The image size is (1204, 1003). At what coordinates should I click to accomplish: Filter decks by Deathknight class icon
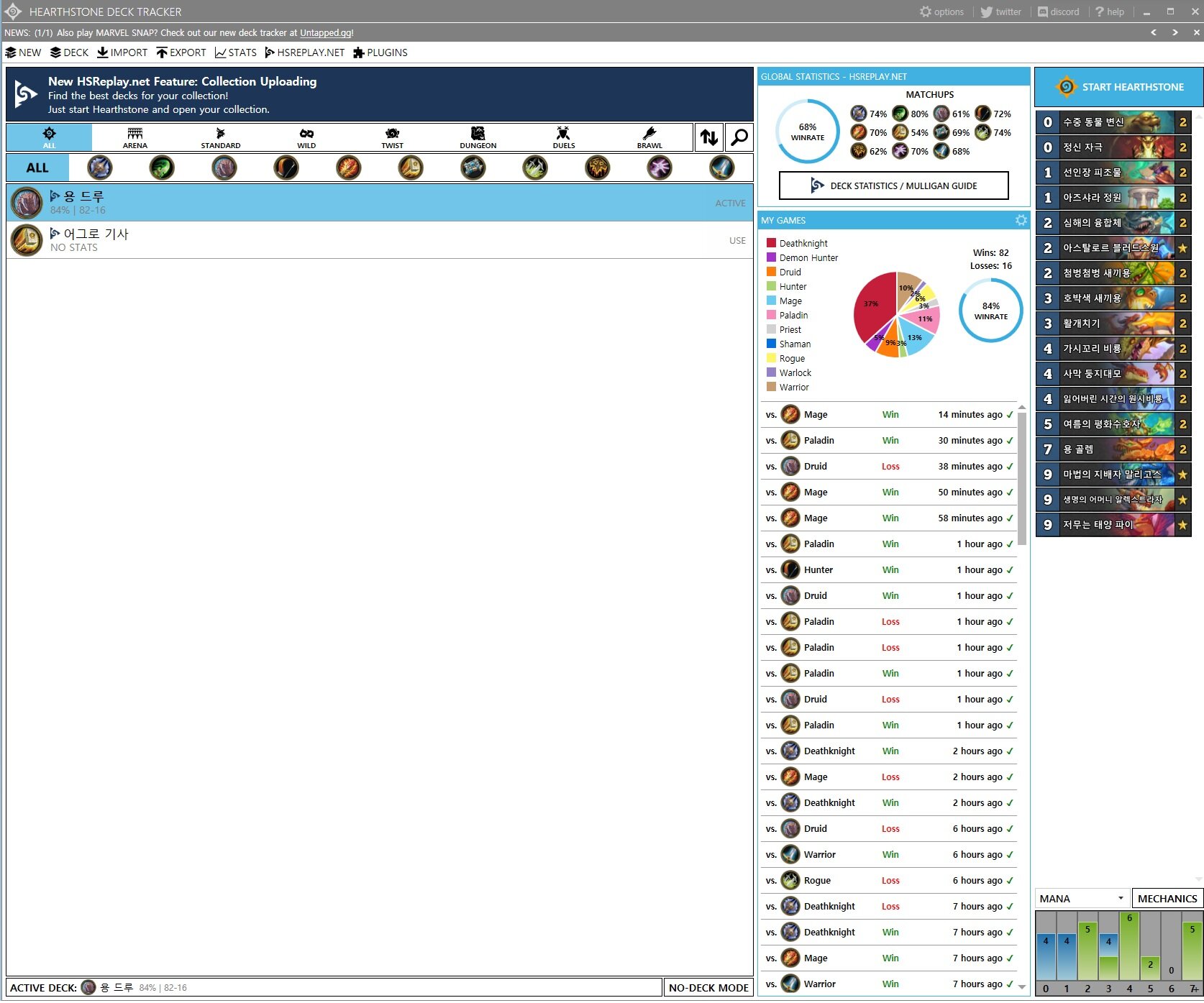pyautogui.click(x=99, y=168)
